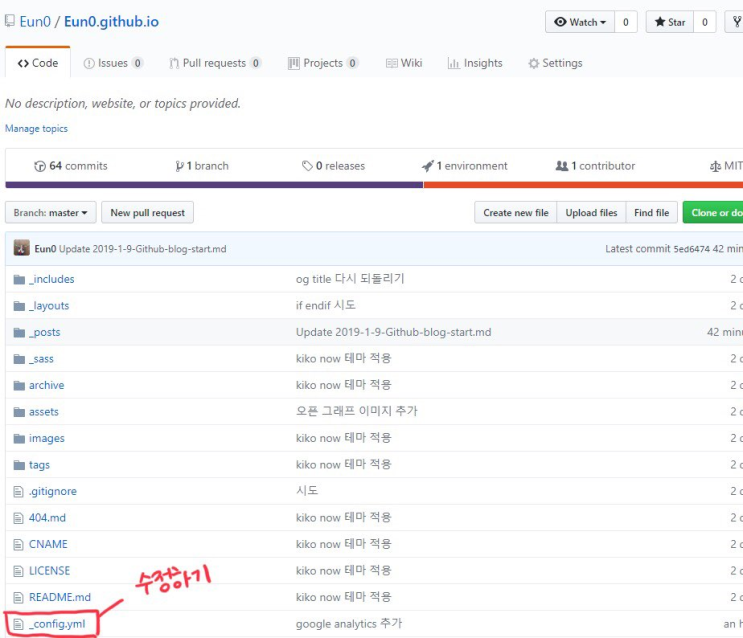The image size is (743, 638).
Task: Click the language color bar purple segment
Action: [x=214, y=185]
